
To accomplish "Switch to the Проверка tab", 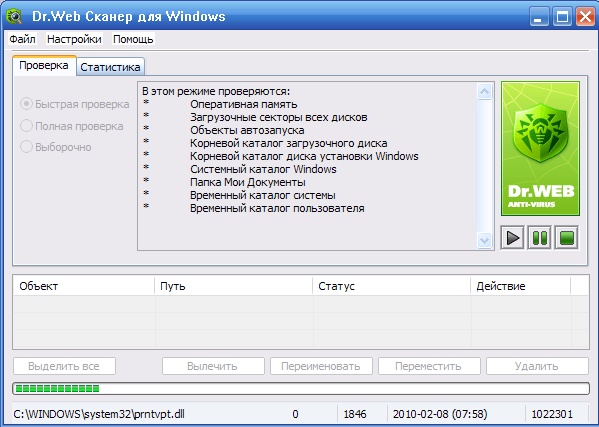I will coord(44,65).
